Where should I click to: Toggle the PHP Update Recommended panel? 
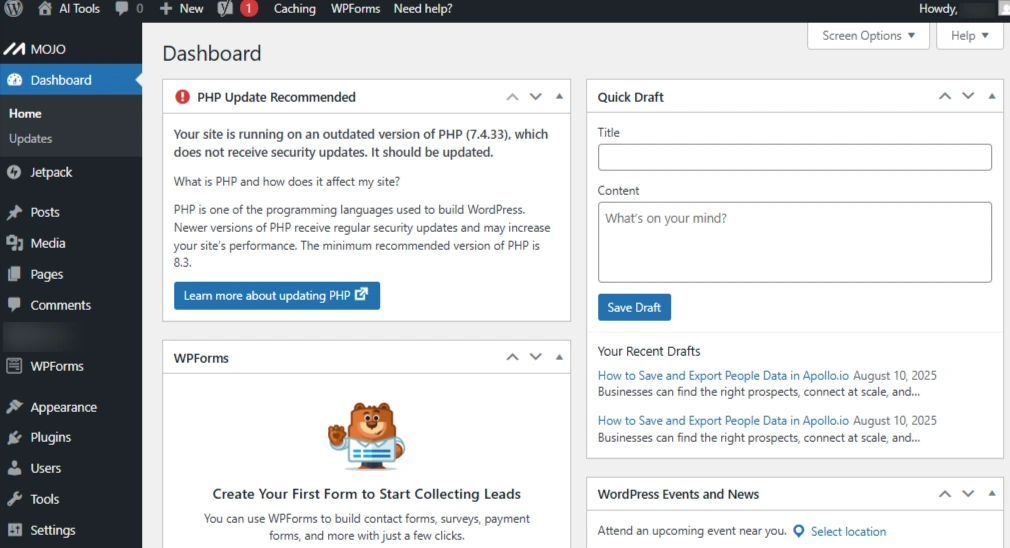[559, 97]
